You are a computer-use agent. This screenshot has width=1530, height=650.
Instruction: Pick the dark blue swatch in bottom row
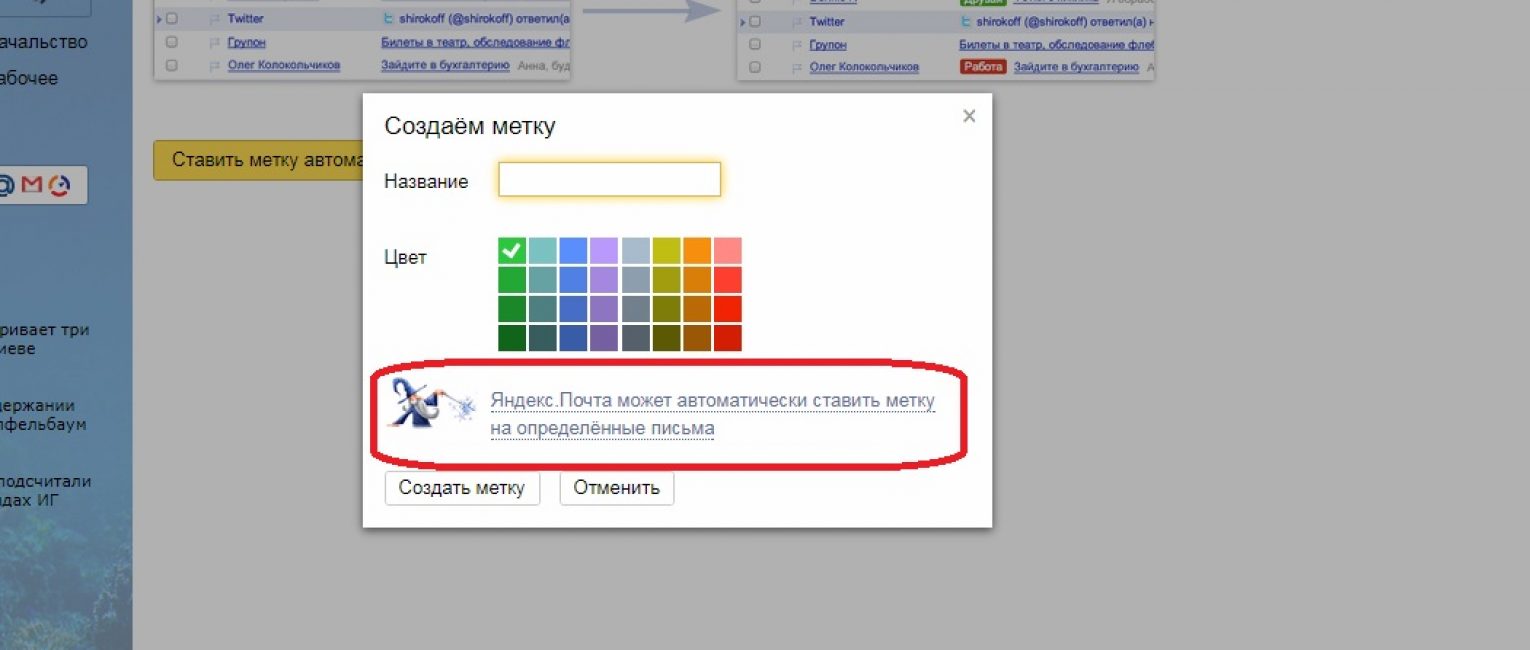coord(574,338)
